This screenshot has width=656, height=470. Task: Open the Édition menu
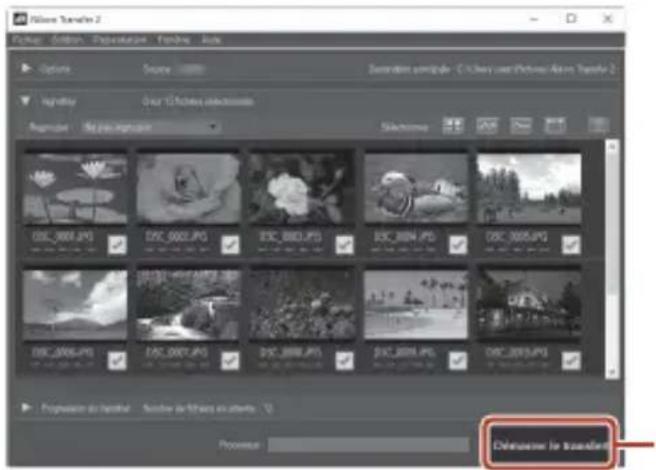pyautogui.click(x=67, y=40)
